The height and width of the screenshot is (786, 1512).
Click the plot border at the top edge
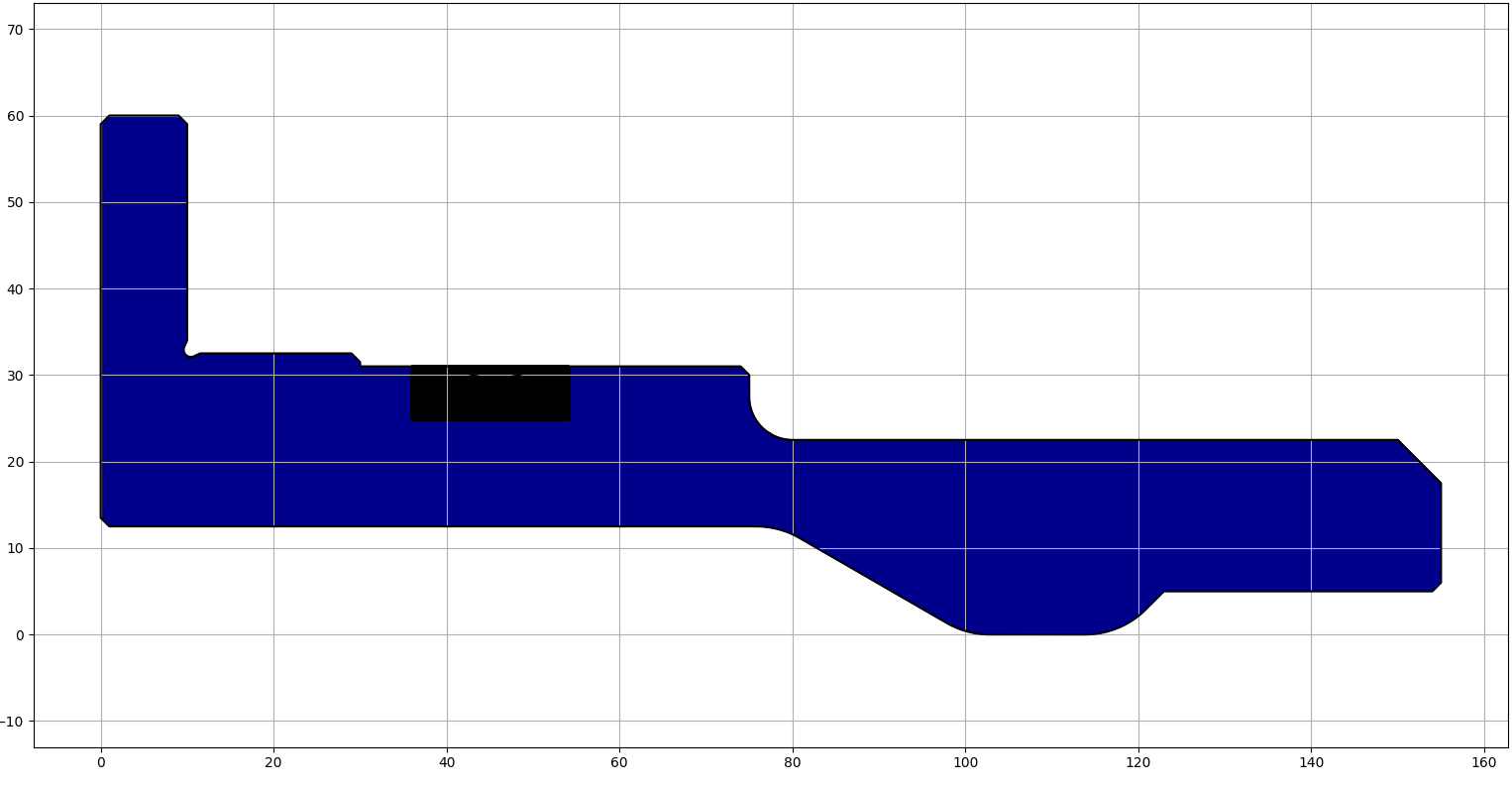(x=753, y=5)
